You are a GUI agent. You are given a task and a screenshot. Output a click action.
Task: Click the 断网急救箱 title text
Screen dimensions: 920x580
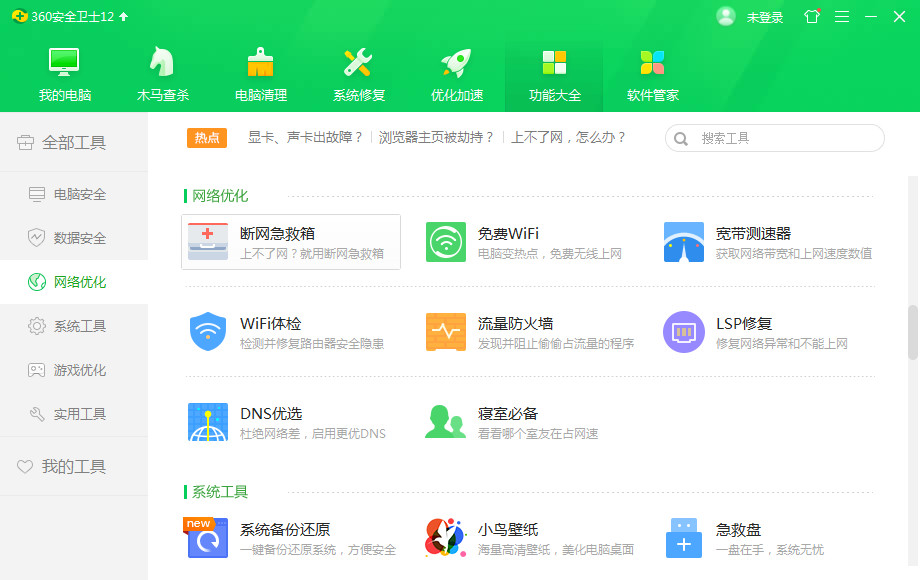pos(278,233)
